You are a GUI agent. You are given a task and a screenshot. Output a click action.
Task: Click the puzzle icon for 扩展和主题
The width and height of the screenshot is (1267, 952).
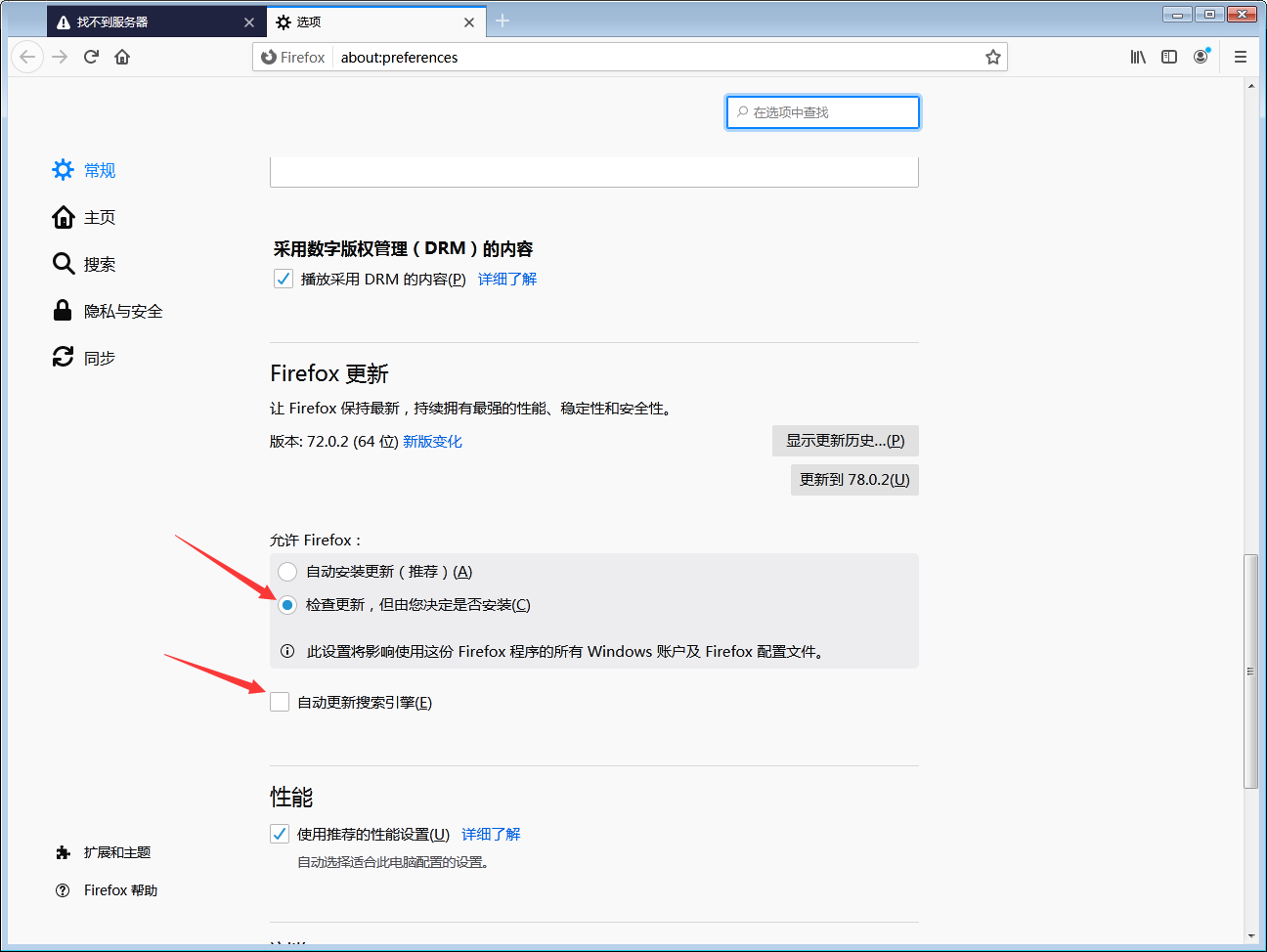coord(63,852)
